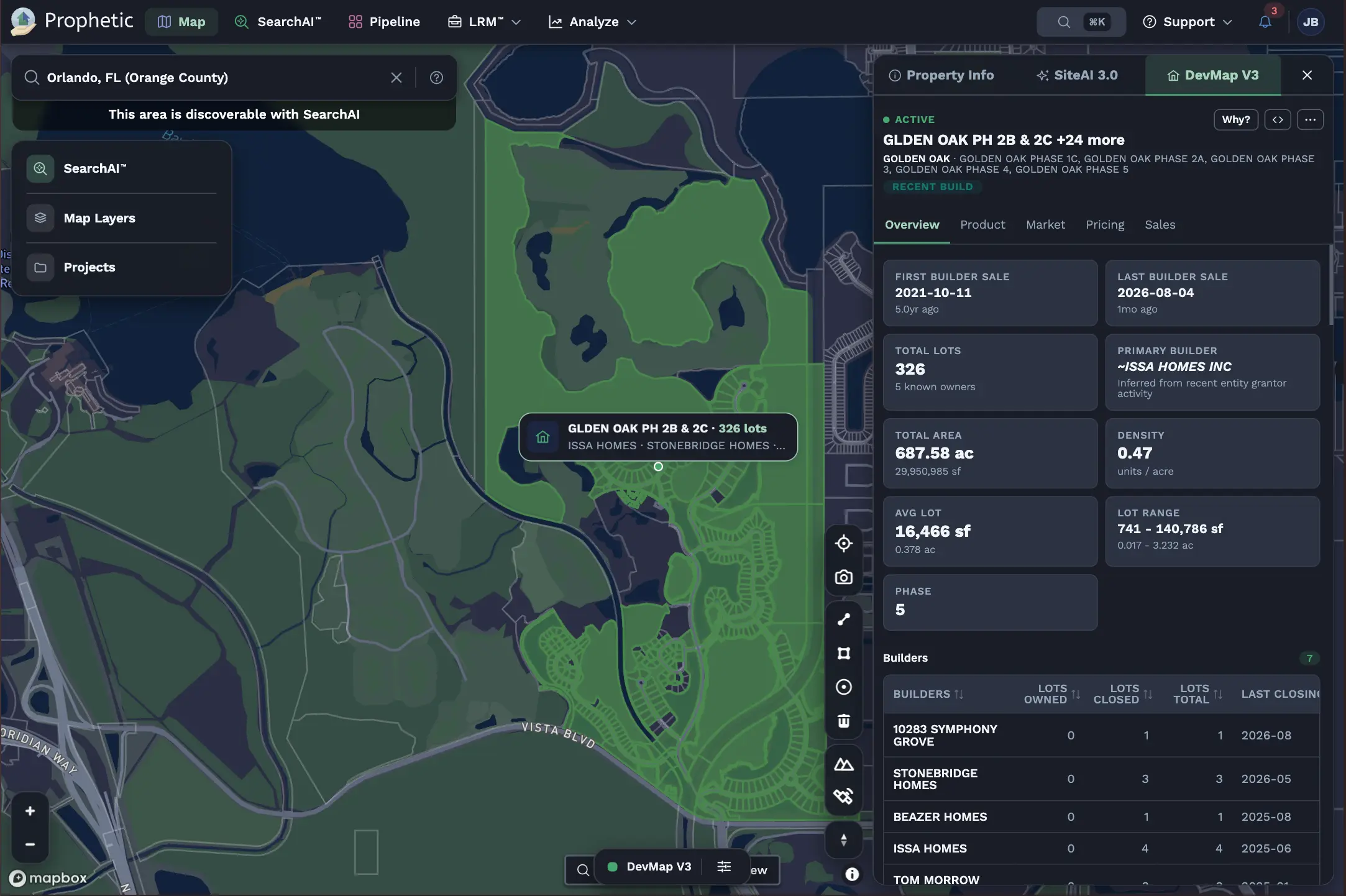Open SearchAI in the top navbar

point(278,22)
